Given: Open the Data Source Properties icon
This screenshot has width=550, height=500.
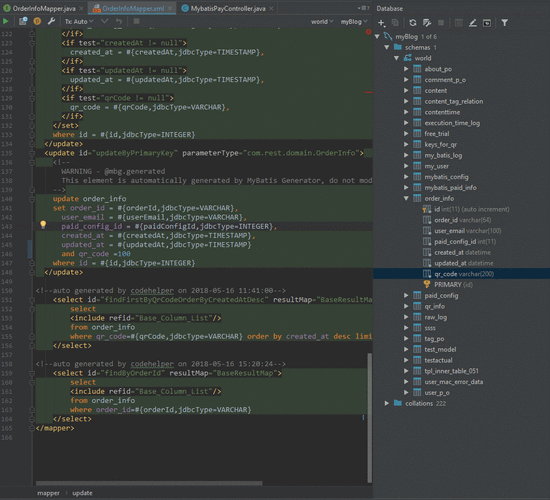Looking at the screenshot, I should [427, 23].
